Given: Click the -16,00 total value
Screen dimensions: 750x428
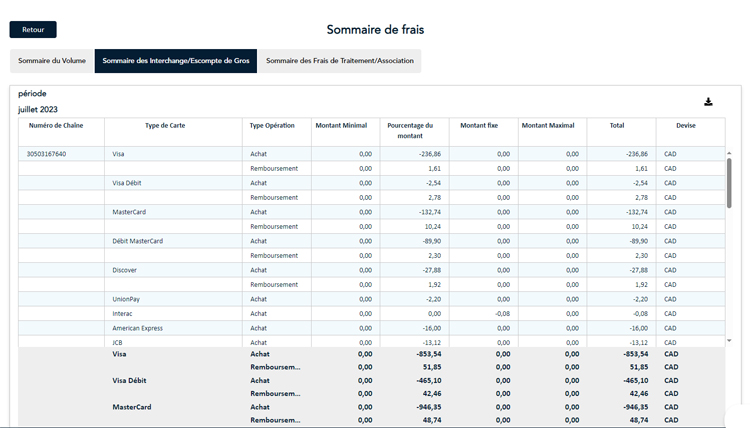Looking at the screenshot, I should [639, 328].
